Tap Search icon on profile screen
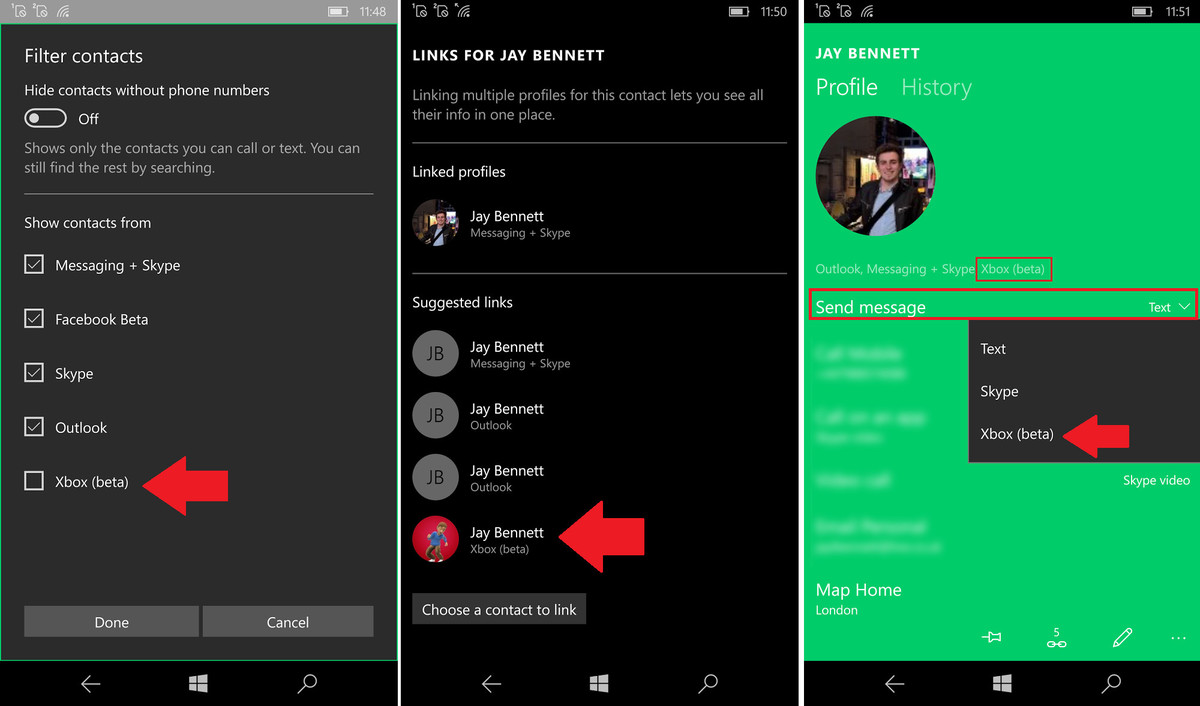1200x706 pixels. click(x=1111, y=684)
